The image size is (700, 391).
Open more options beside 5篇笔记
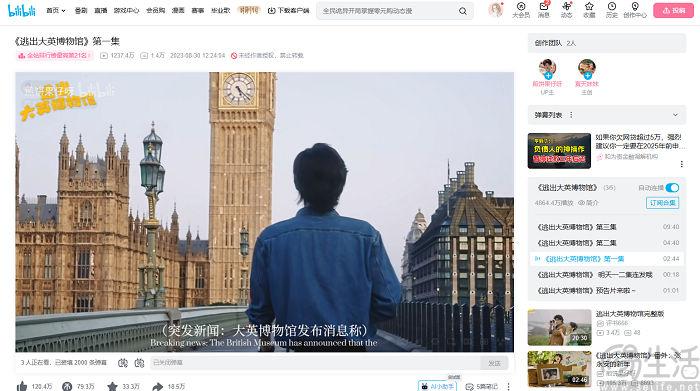pyautogui.click(x=508, y=387)
